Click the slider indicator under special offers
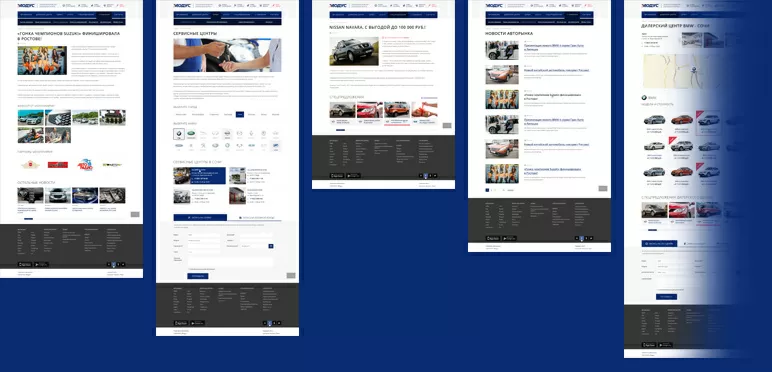The height and width of the screenshot is (372, 772). pos(340,130)
